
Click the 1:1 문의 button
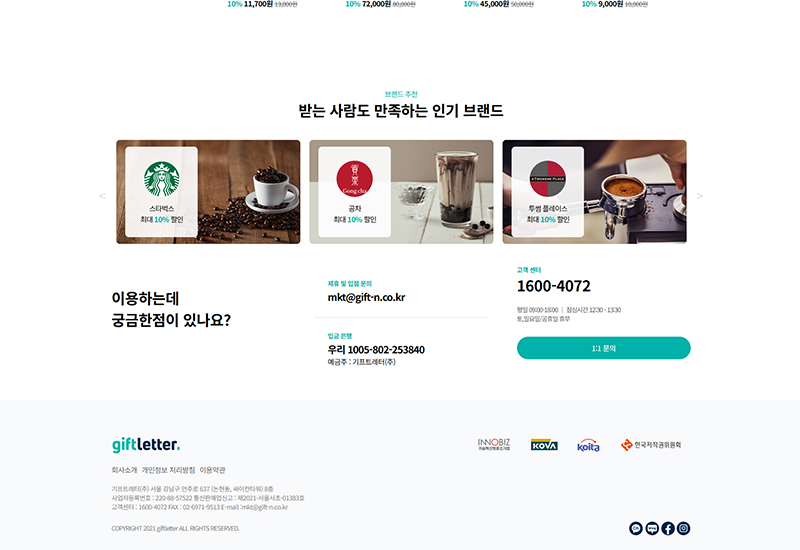(604, 348)
